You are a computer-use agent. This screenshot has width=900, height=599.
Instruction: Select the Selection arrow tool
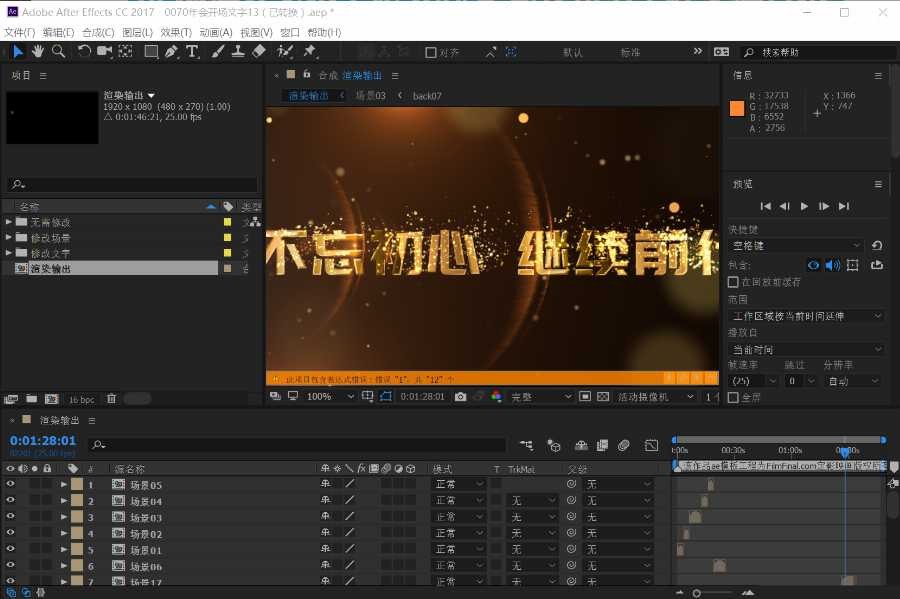[x=18, y=52]
